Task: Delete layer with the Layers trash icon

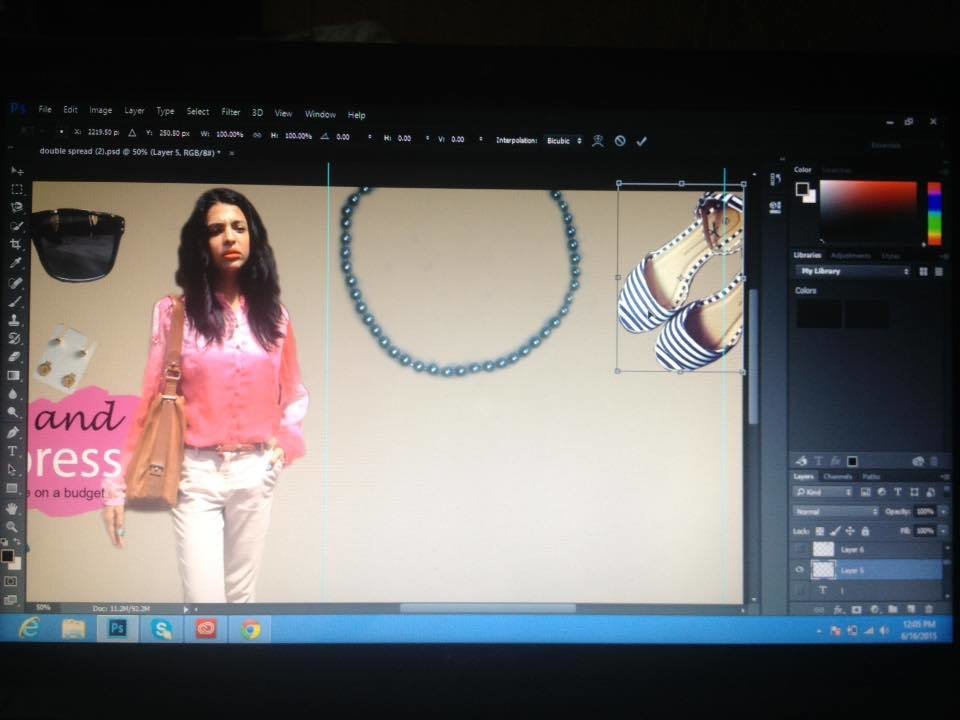Action: point(929,609)
